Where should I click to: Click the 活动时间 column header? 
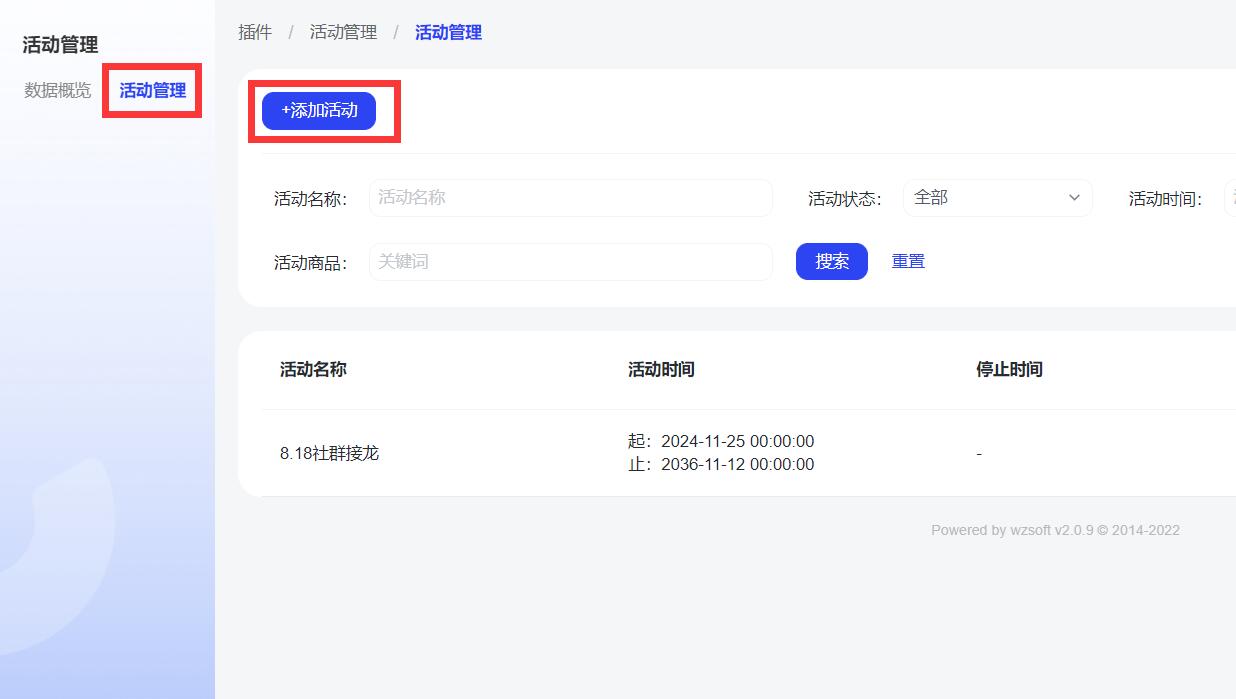coord(661,370)
